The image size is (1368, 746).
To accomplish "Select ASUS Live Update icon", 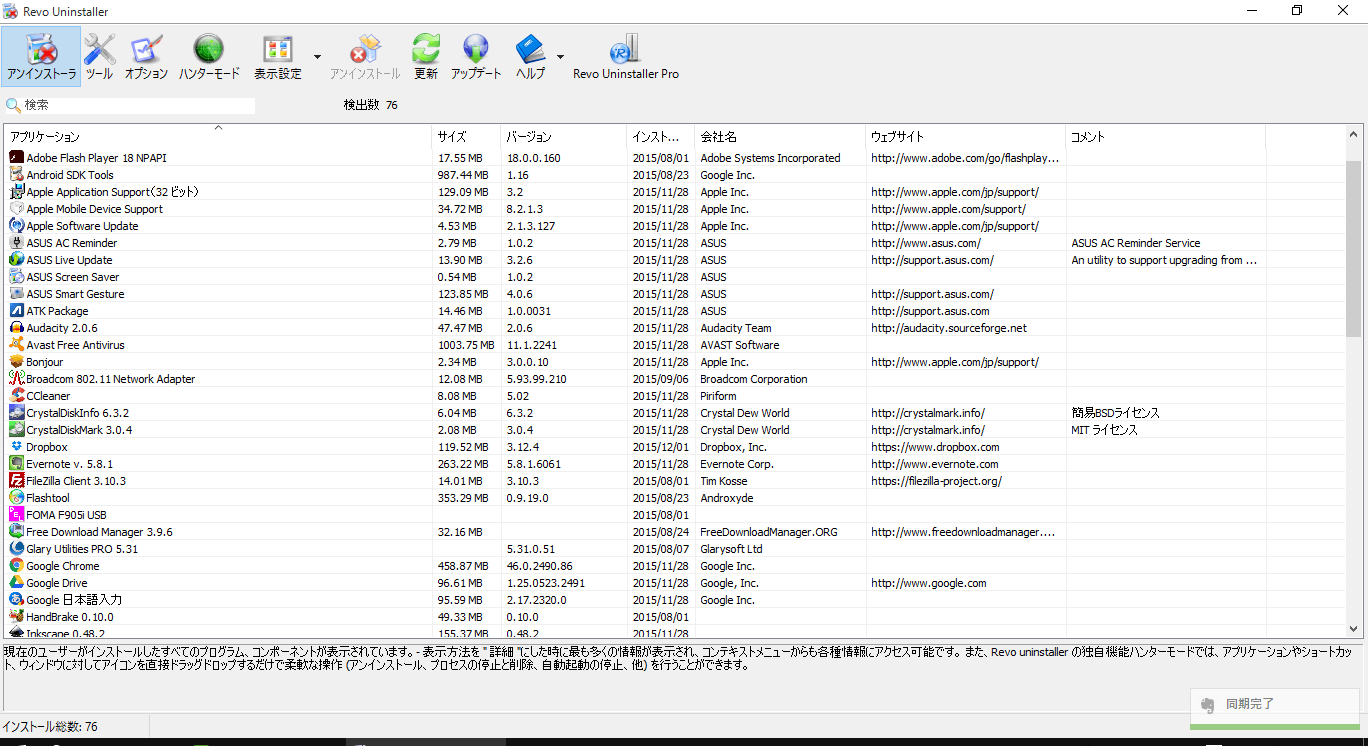I will [16, 260].
